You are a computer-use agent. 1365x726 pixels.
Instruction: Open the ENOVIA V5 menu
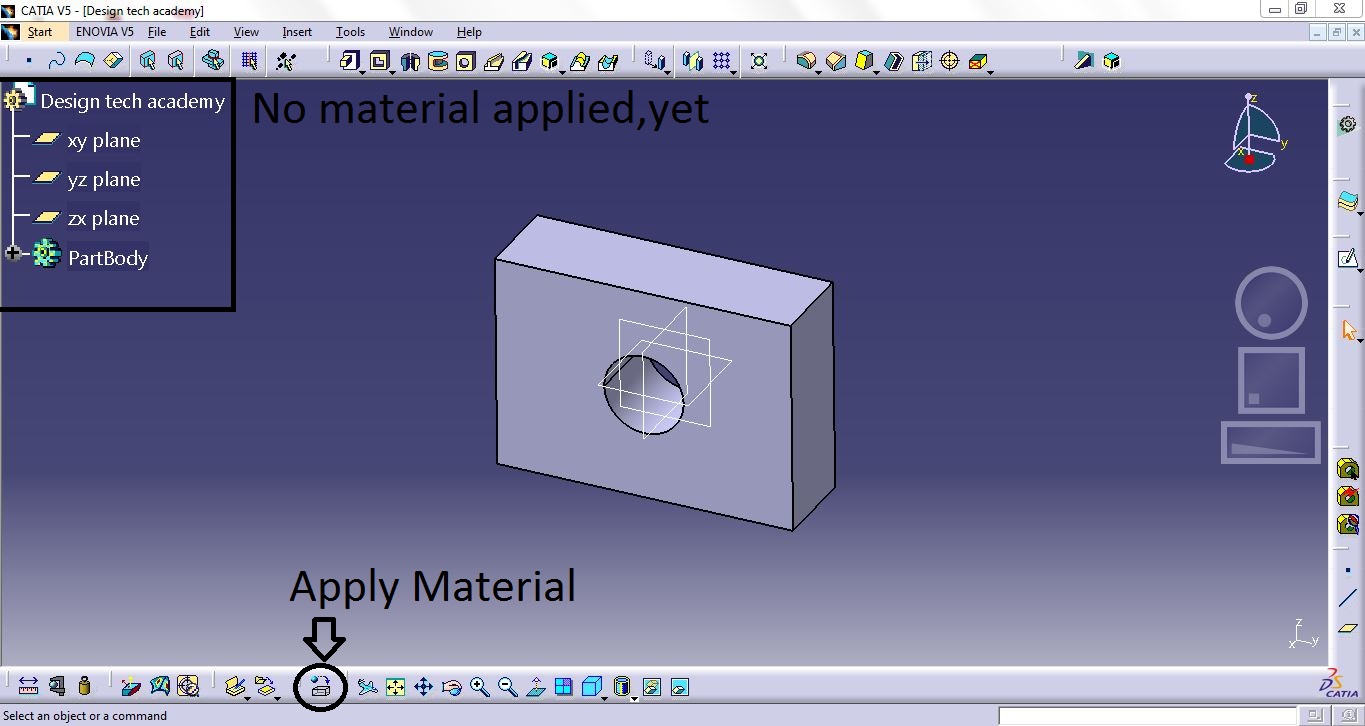coord(103,31)
